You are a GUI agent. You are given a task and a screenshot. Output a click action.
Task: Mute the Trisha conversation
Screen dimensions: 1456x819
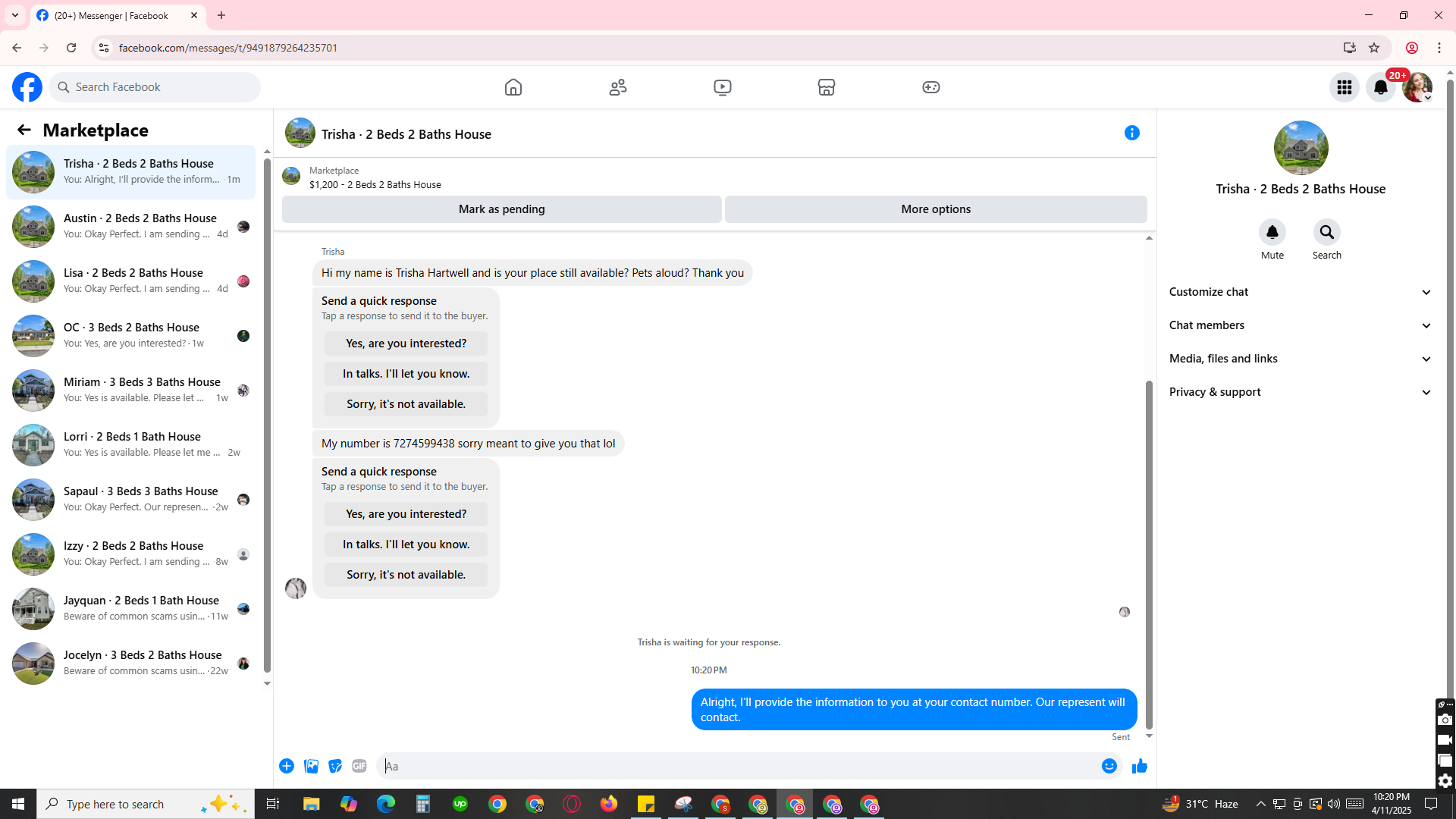tap(1272, 232)
